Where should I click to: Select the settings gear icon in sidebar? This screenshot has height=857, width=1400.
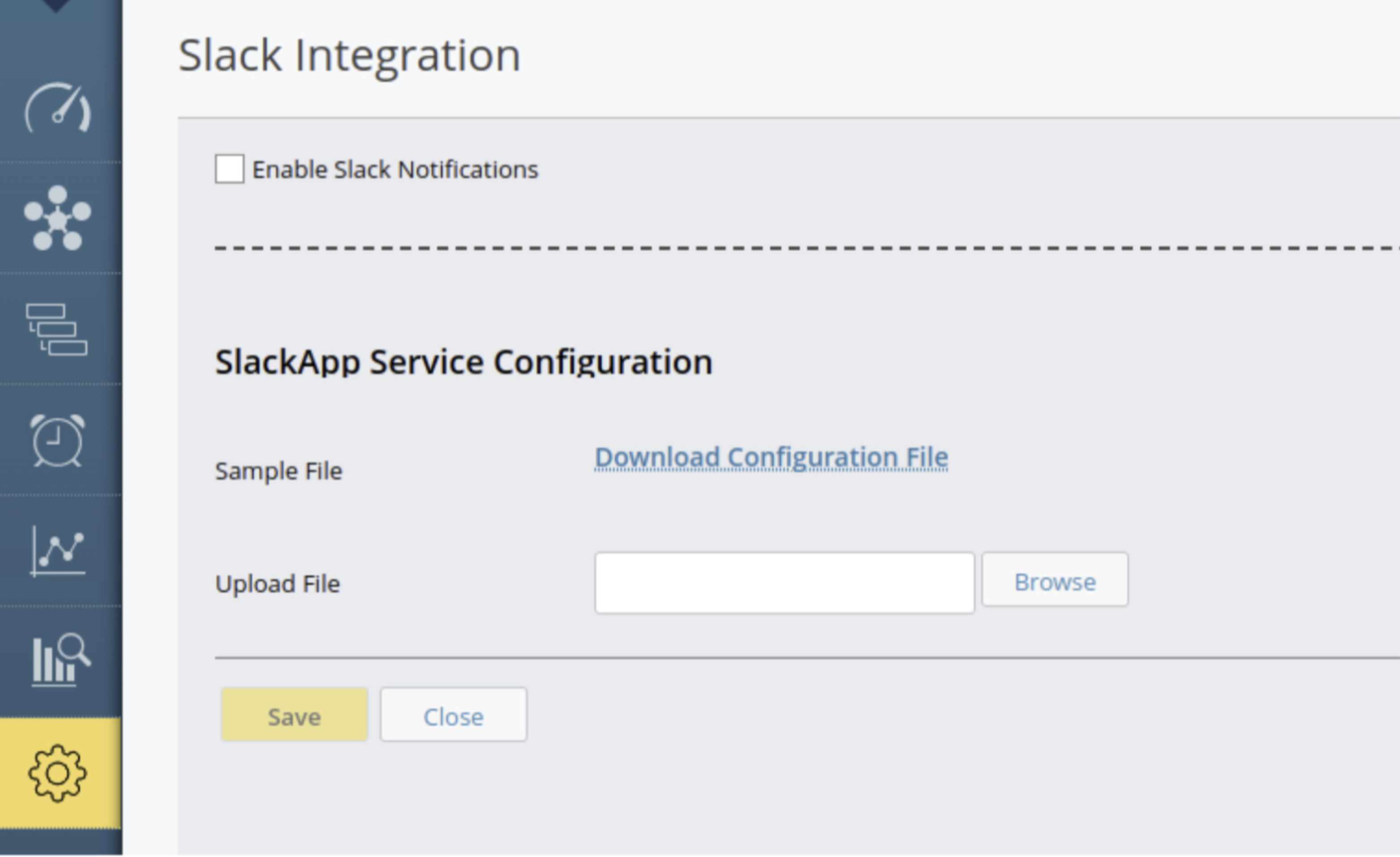tap(57, 774)
